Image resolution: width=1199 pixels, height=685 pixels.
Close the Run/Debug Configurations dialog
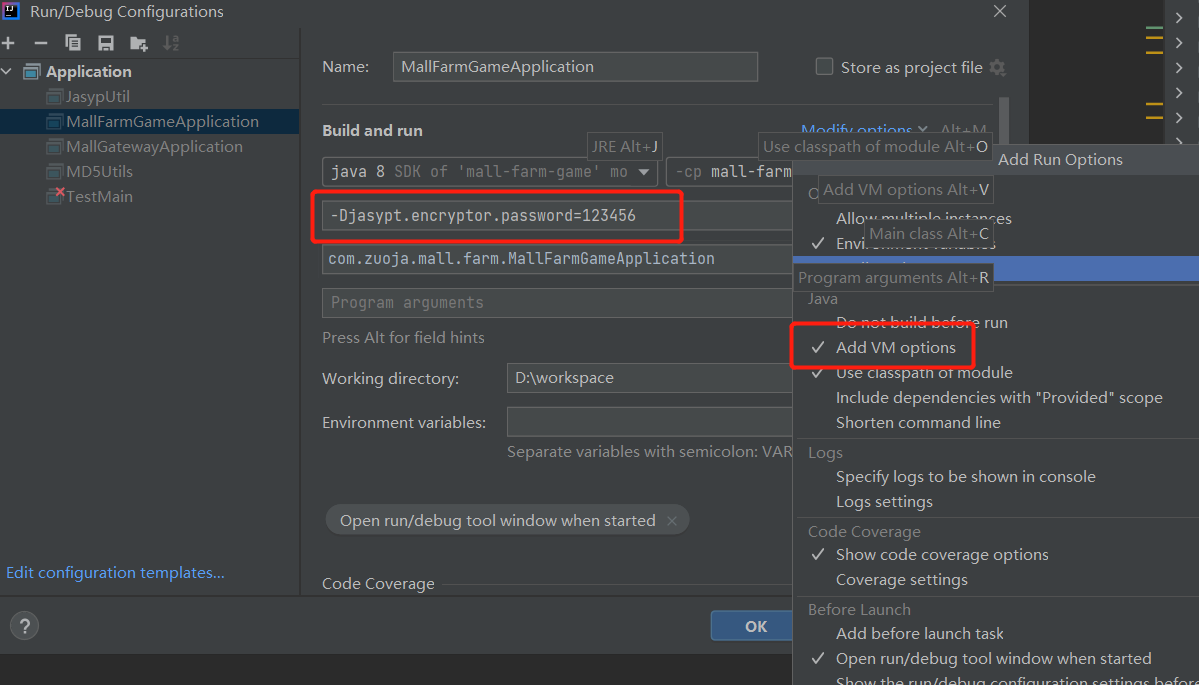[999, 11]
